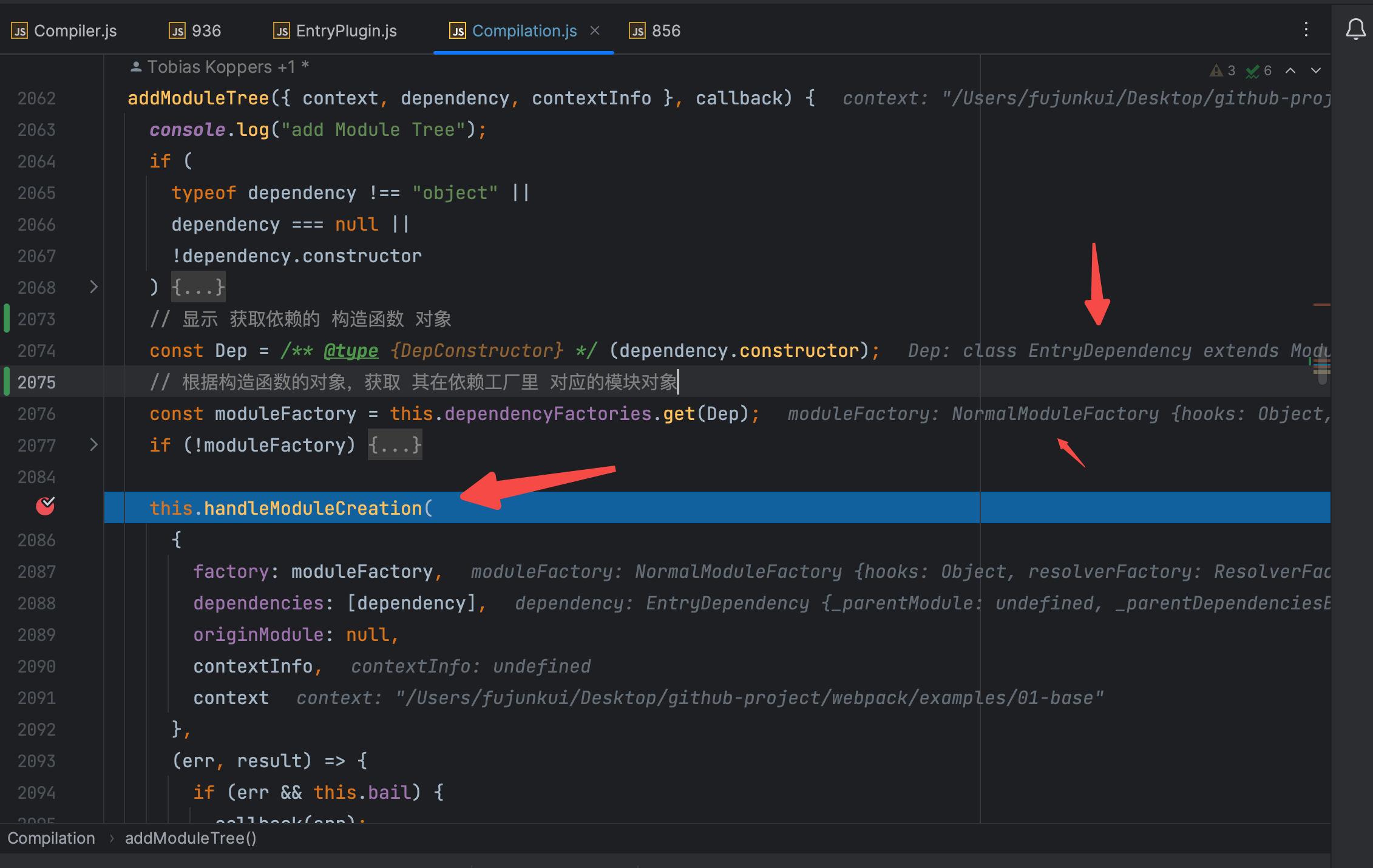Screen dimensions: 1373x868
Task: Click the warnings triangle indicator
Action: click(x=1216, y=71)
